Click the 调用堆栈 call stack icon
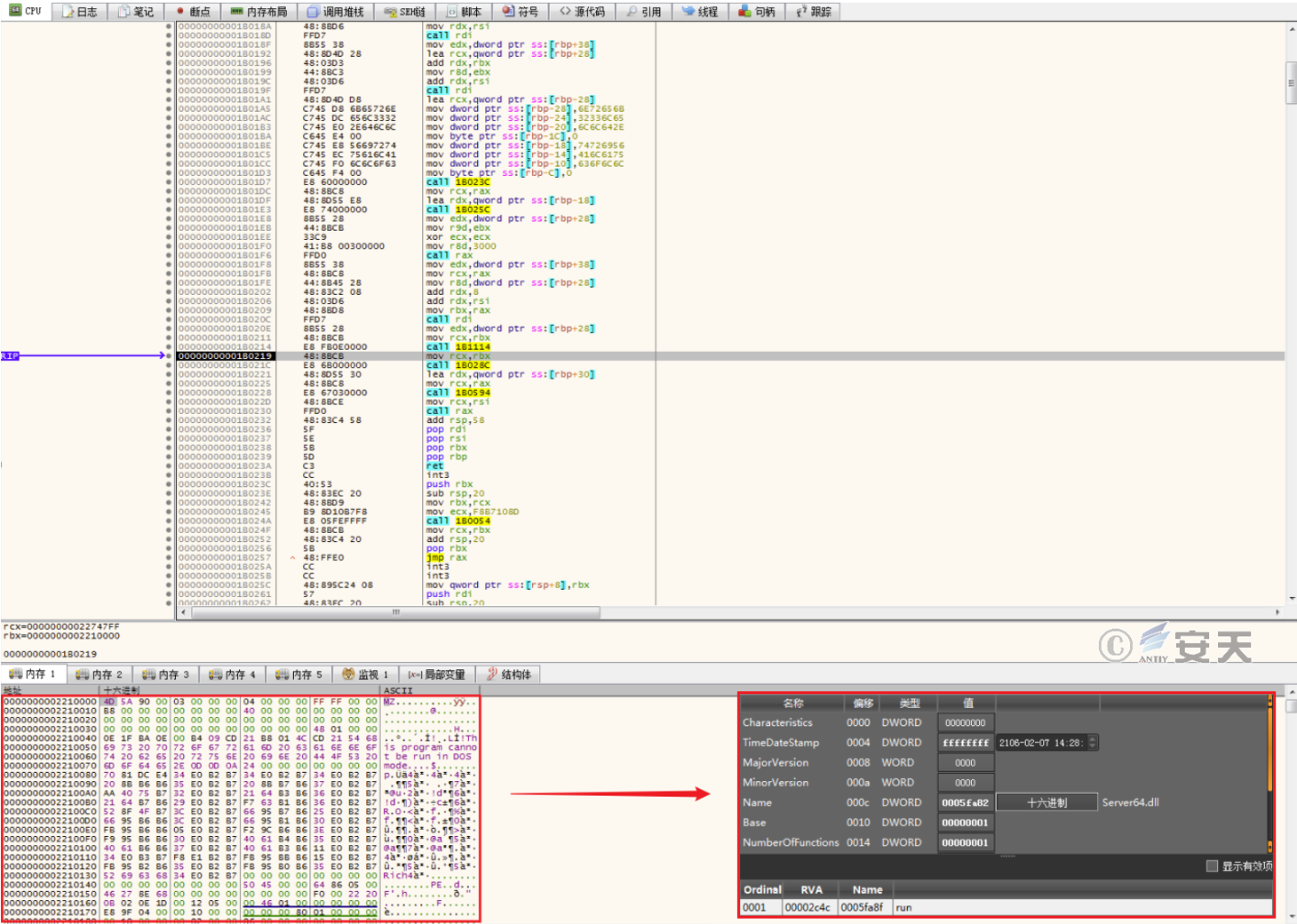Screen dimensions: 1297x924 pyautogui.click(x=313, y=12)
